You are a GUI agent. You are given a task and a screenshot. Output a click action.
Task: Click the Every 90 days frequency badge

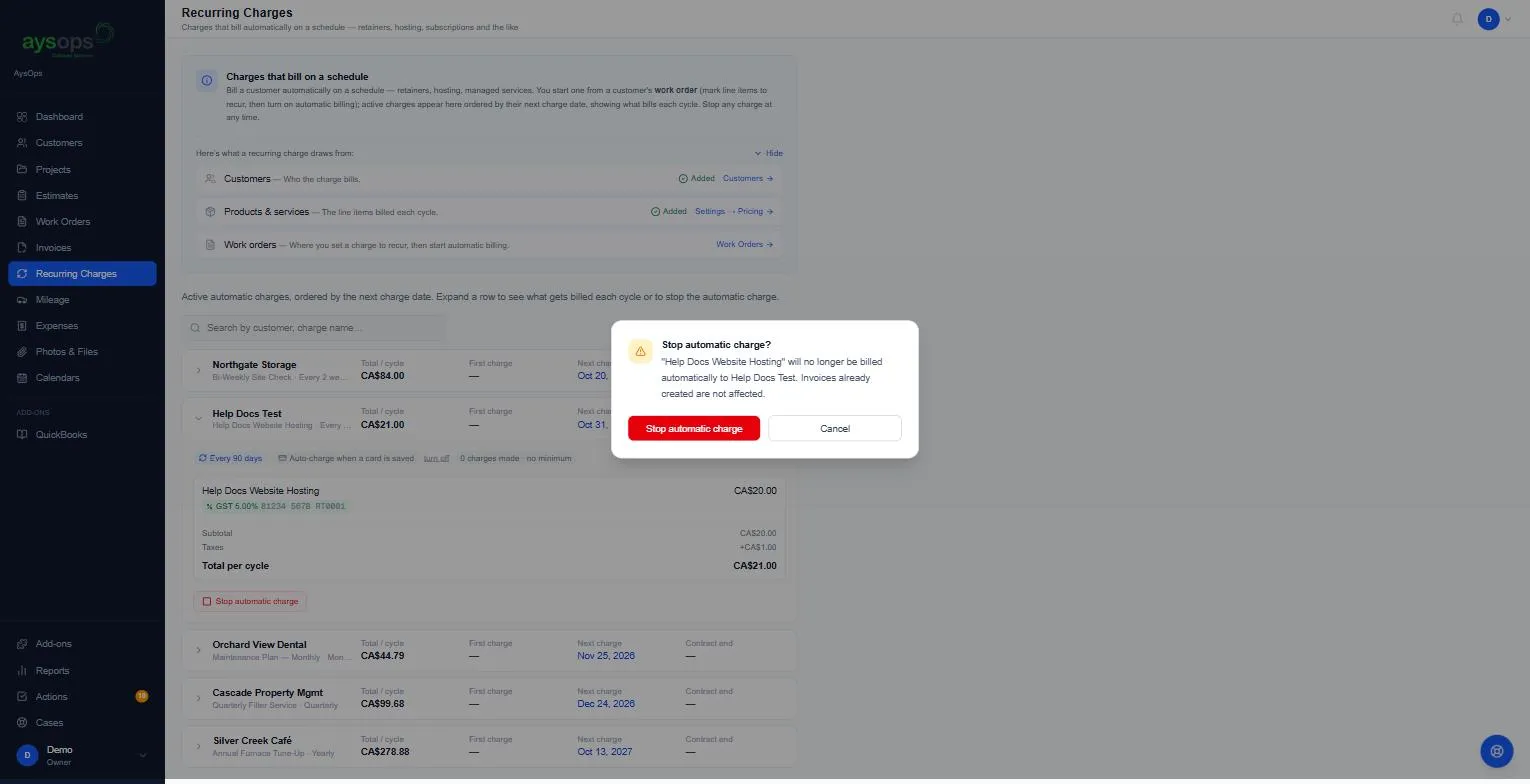(x=231, y=458)
